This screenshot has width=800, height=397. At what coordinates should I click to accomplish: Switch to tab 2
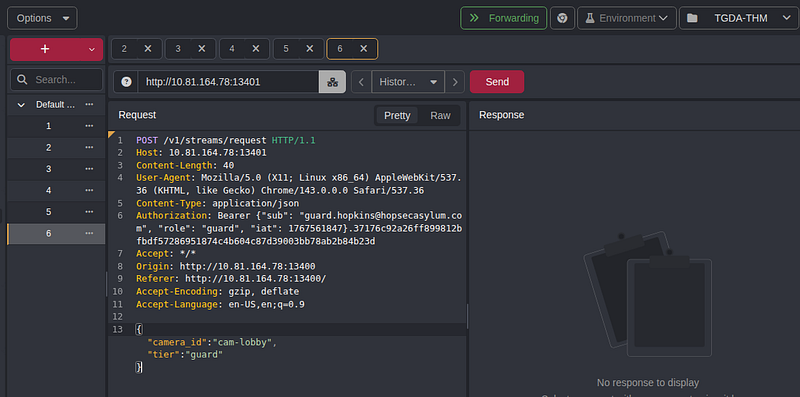coord(124,49)
